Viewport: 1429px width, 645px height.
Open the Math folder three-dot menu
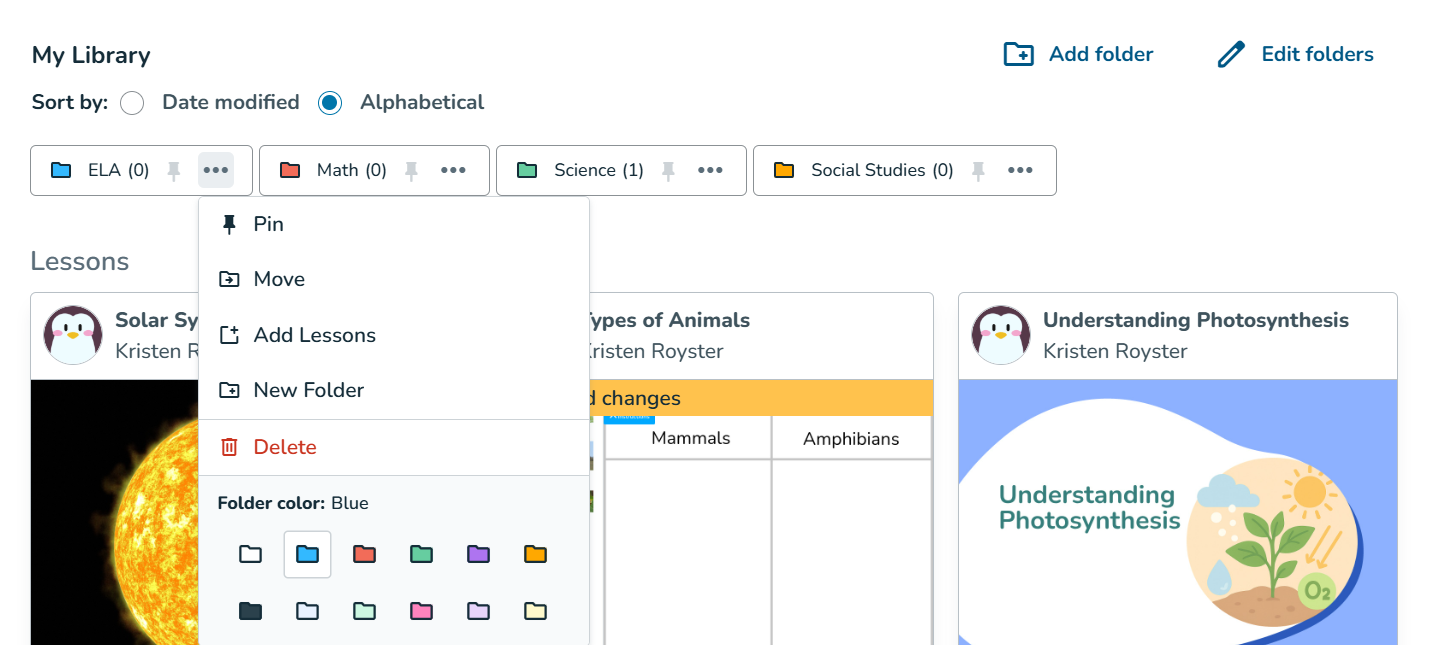click(453, 170)
